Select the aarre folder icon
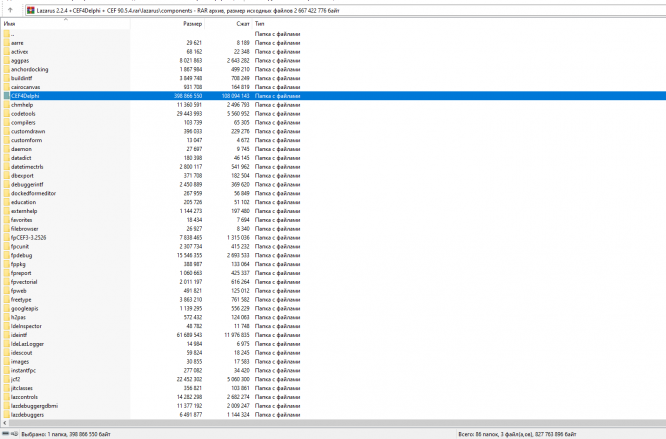 (x=6, y=43)
